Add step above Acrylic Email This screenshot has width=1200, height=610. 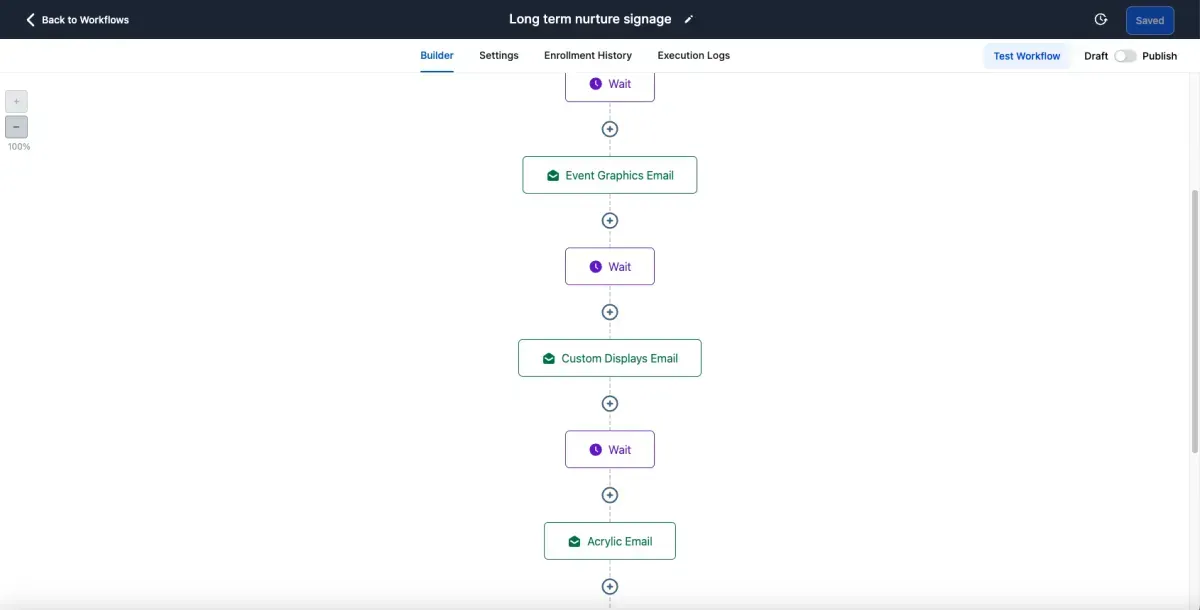[x=610, y=495]
